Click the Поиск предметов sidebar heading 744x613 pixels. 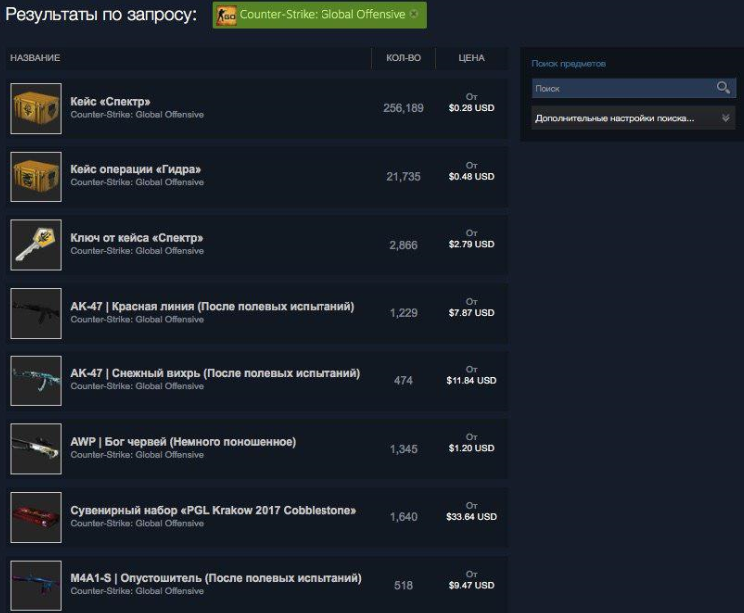tap(568, 64)
